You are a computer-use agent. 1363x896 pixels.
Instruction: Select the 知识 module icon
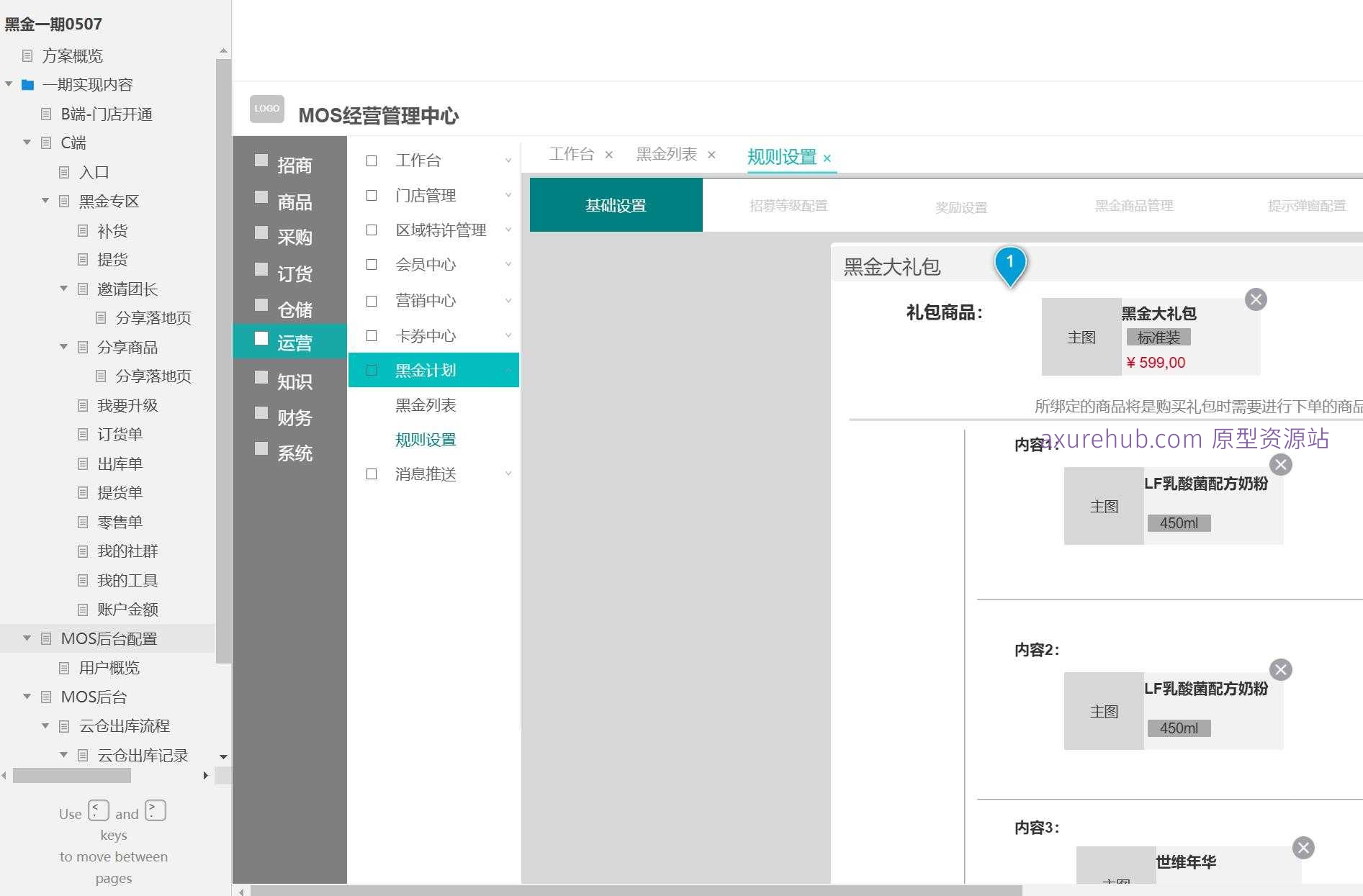click(x=262, y=377)
